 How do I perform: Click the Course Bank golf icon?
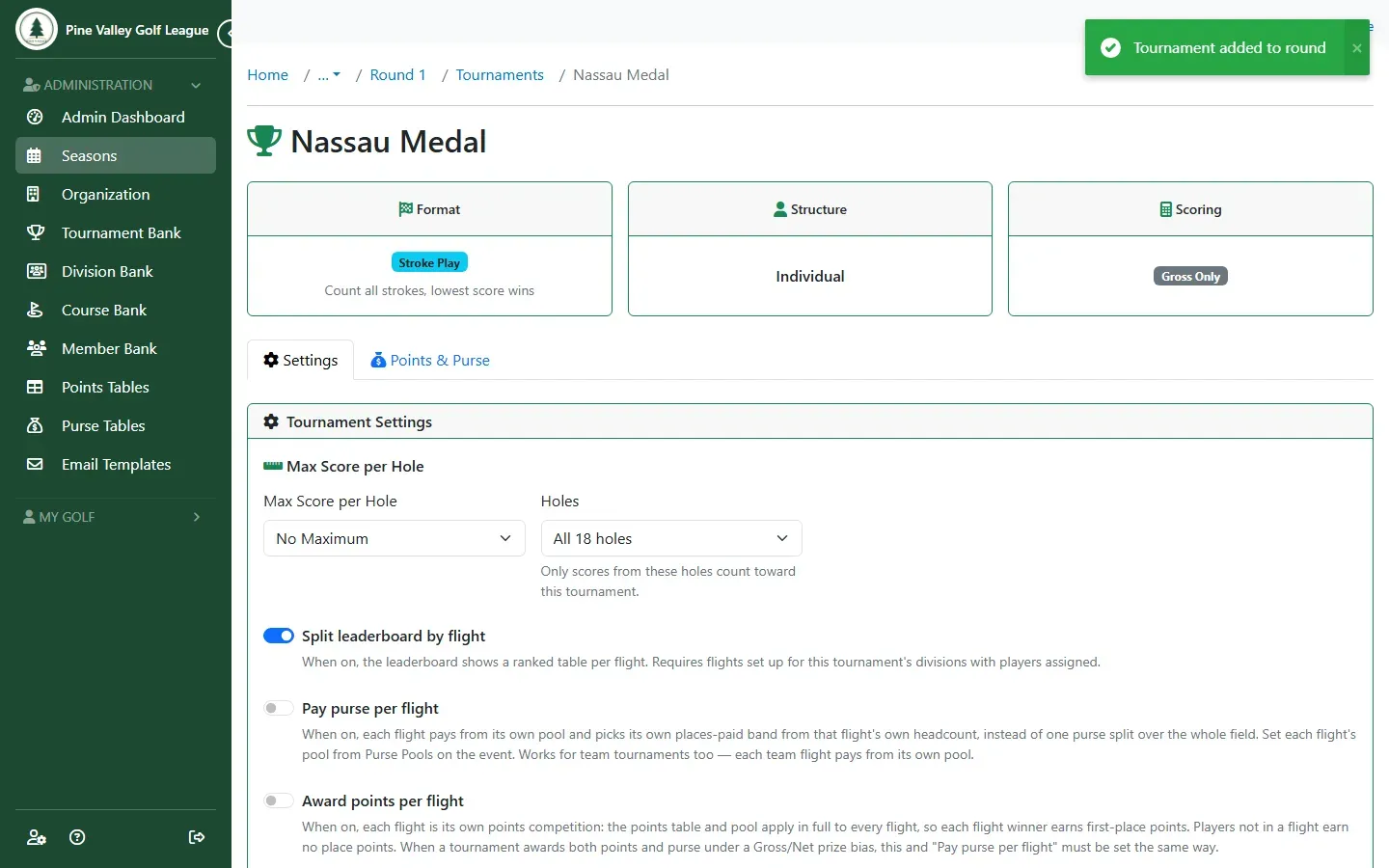point(35,310)
